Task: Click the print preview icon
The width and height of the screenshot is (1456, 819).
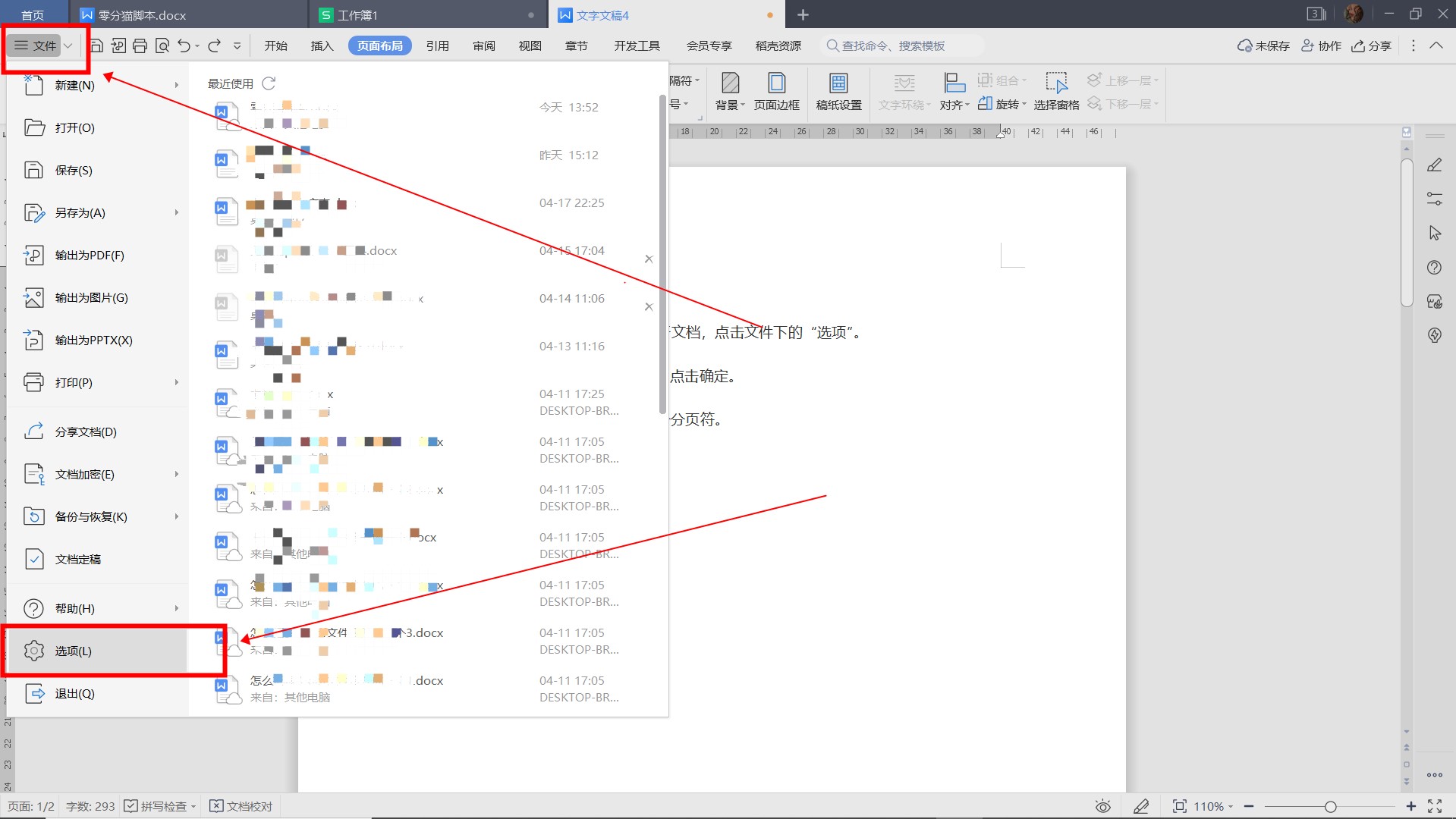Action: tap(162, 46)
